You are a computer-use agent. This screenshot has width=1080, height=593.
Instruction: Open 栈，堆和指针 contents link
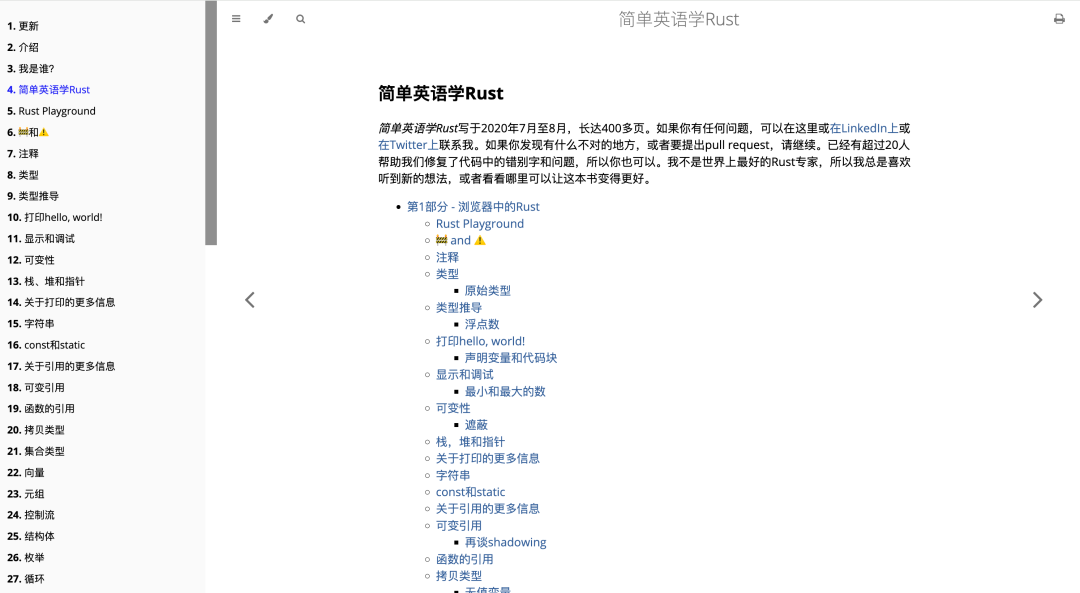[470, 441]
